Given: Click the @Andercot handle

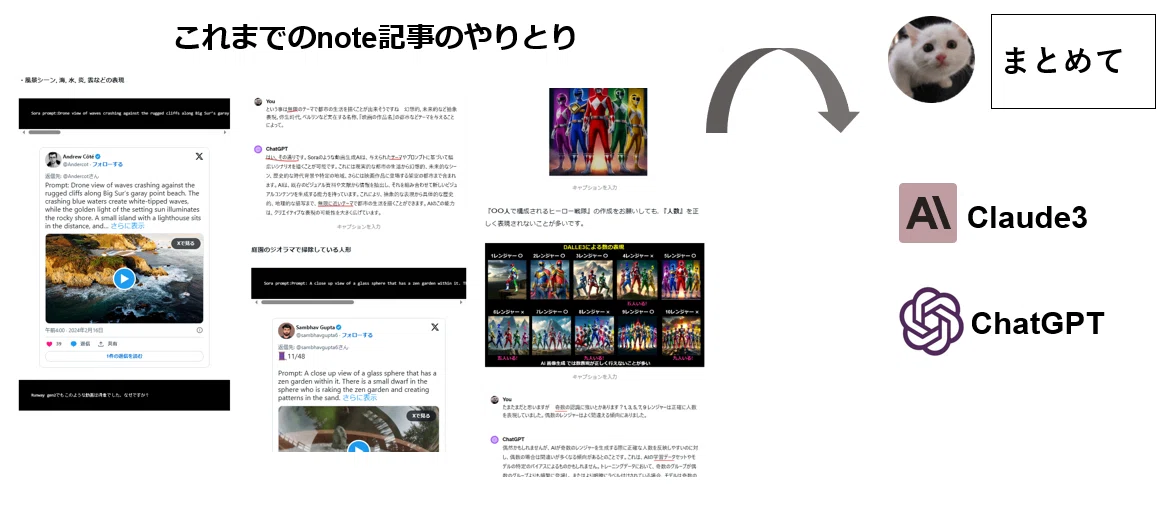Looking at the screenshot, I should click(78, 164).
